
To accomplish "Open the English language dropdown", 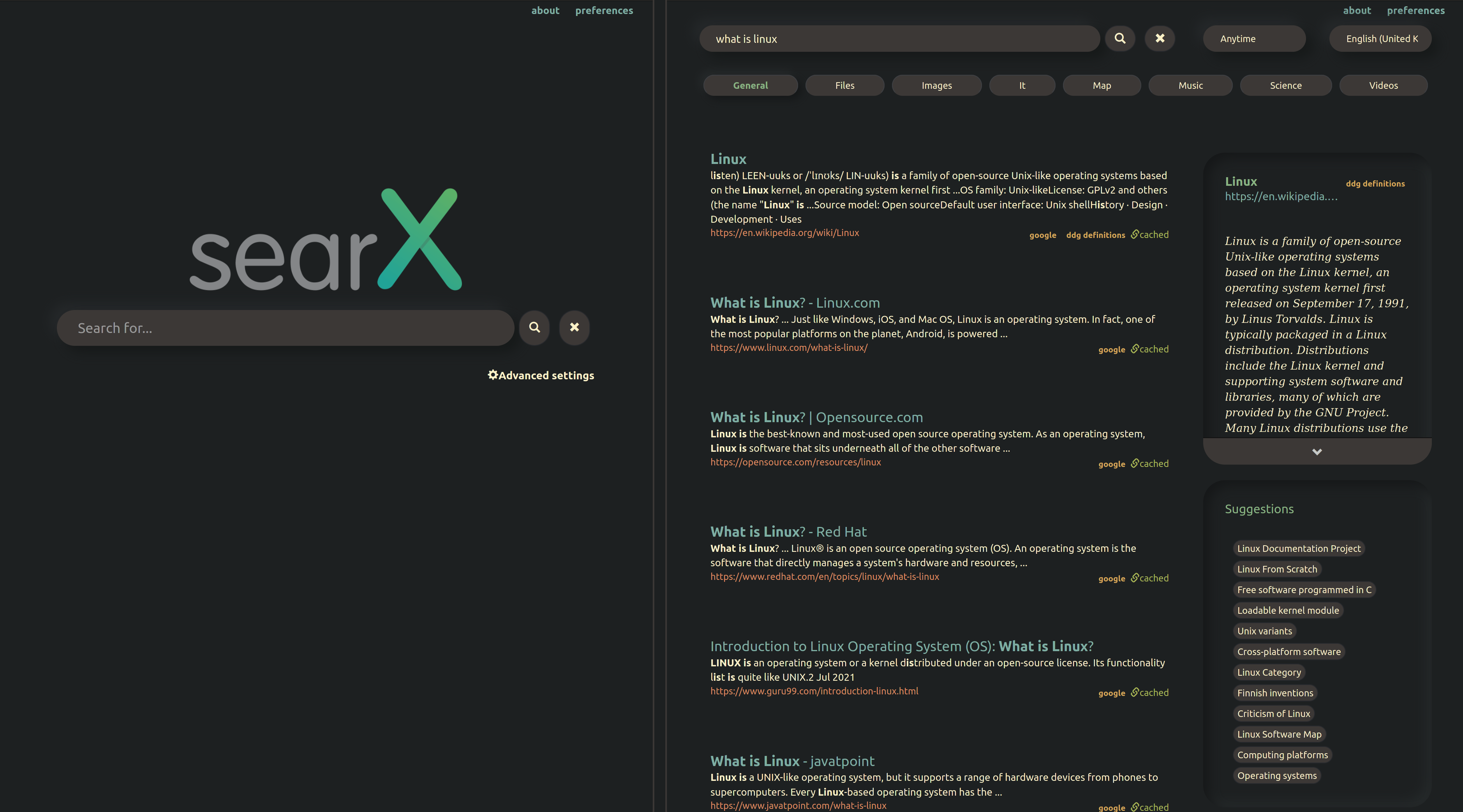I will [x=1380, y=39].
